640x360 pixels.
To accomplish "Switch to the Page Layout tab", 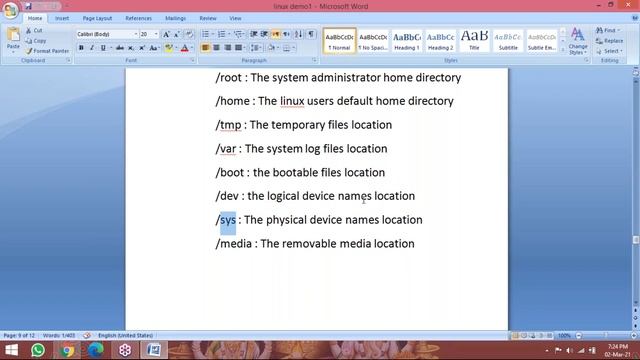I will tap(97, 18).
